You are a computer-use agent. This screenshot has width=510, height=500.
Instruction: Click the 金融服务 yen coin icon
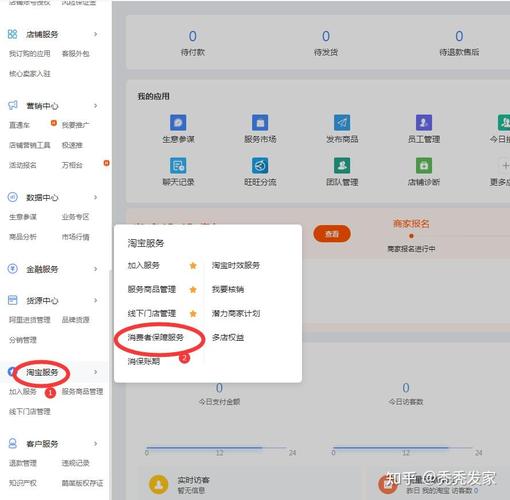click(x=13, y=269)
